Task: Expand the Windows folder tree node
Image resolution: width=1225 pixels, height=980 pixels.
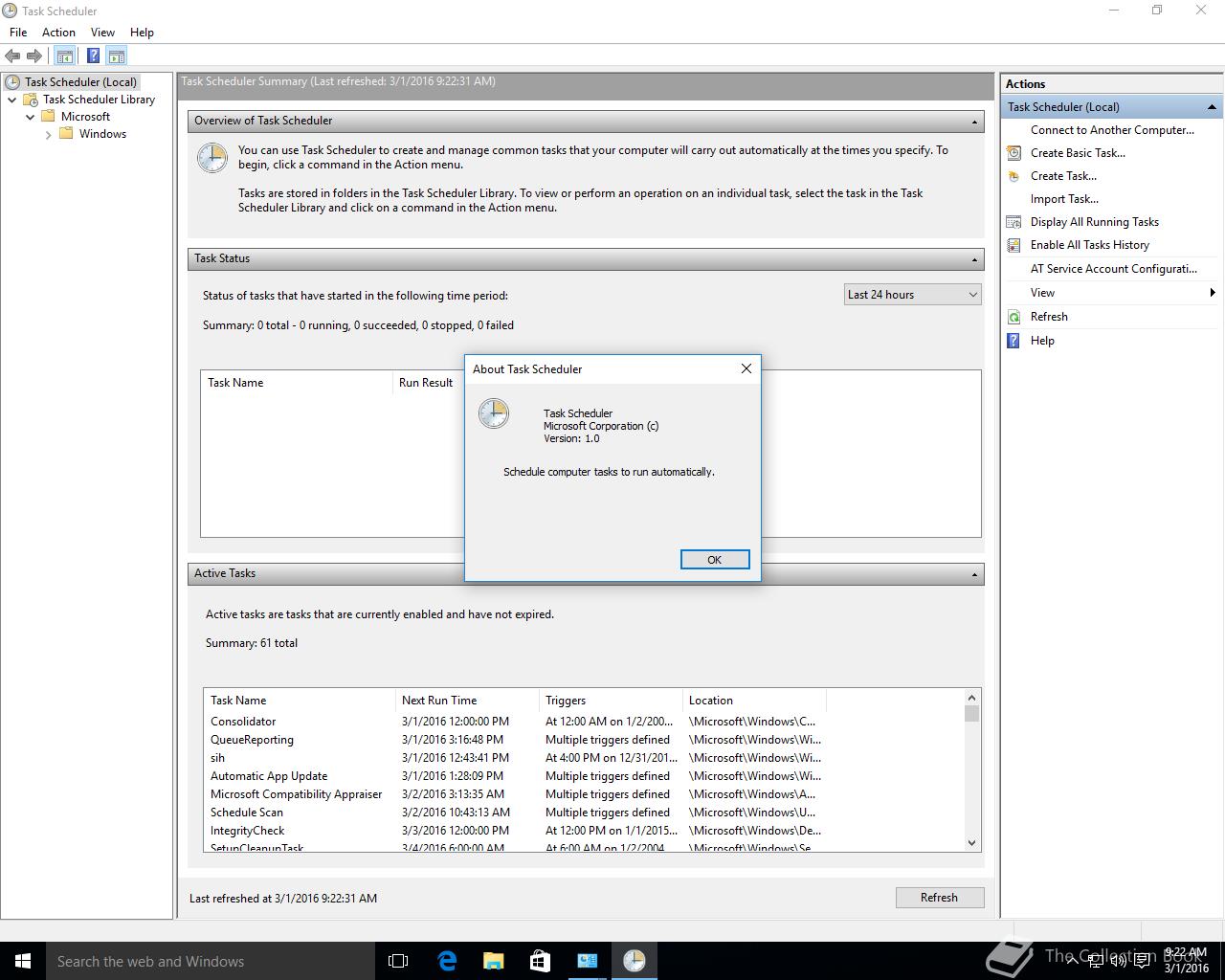Action: (x=48, y=135)
